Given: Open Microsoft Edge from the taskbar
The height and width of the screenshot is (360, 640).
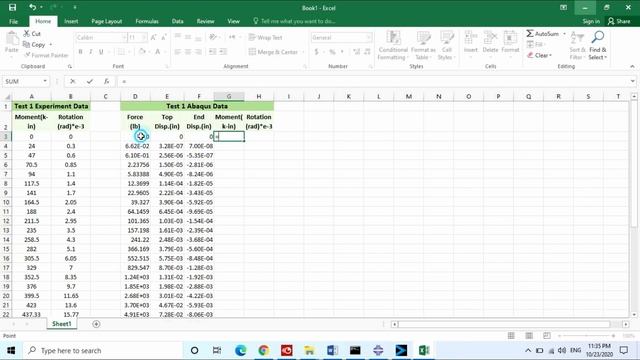Looking at the screenshot, I should point(240,350).
